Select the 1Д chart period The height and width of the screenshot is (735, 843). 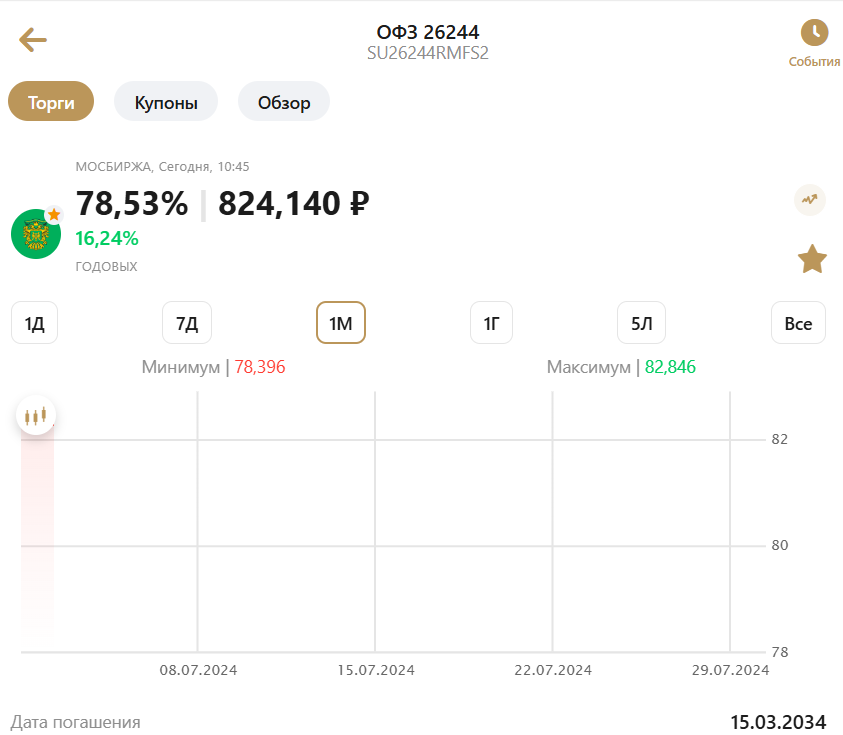coord(34,323)
